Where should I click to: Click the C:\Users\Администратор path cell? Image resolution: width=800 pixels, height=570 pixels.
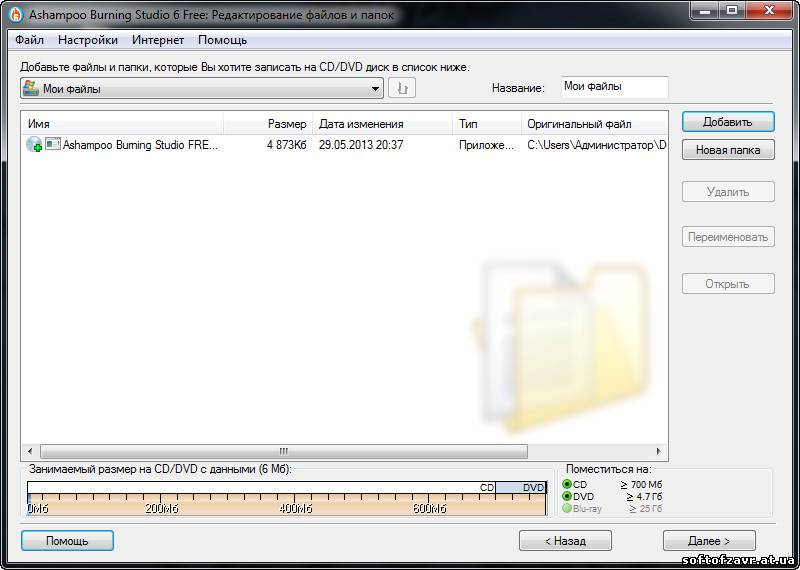tap(596, 145)
